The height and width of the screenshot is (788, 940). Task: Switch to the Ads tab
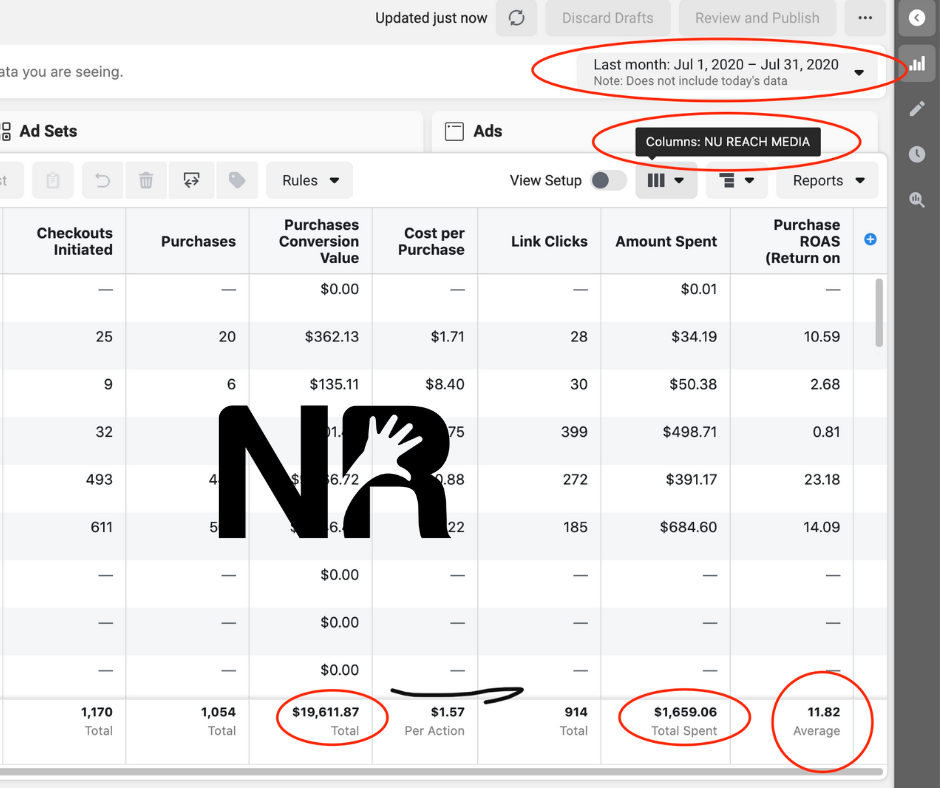[487, 131]
